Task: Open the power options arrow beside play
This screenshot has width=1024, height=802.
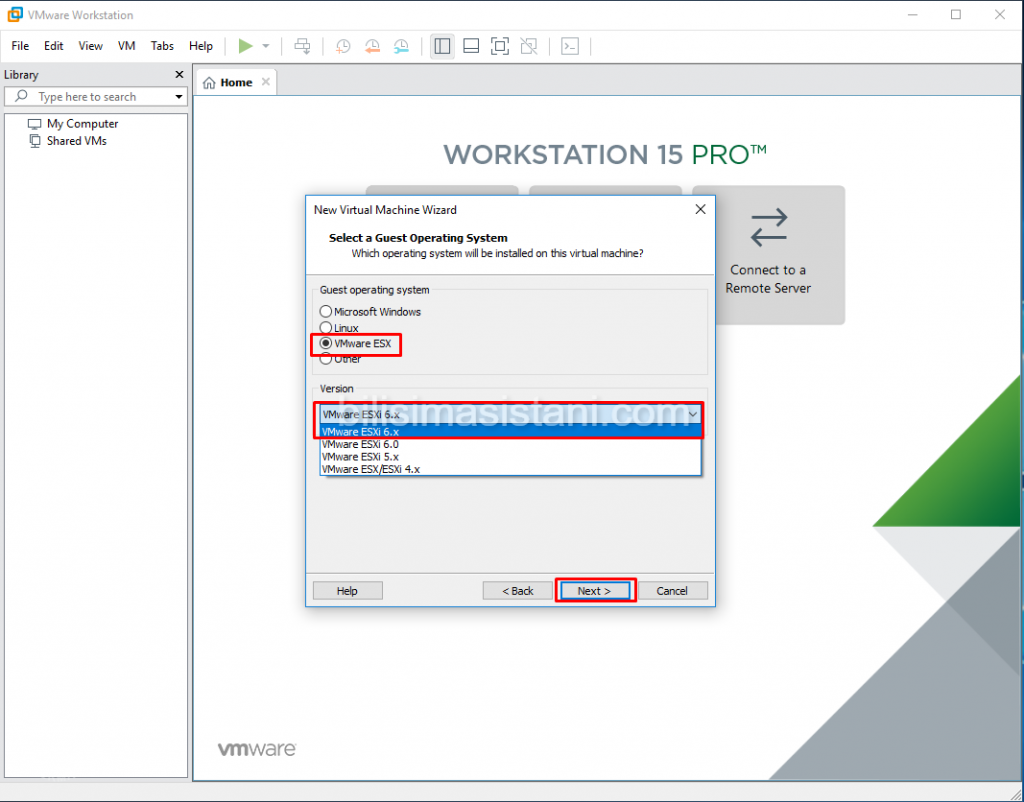Action: (x=266, y=46)
